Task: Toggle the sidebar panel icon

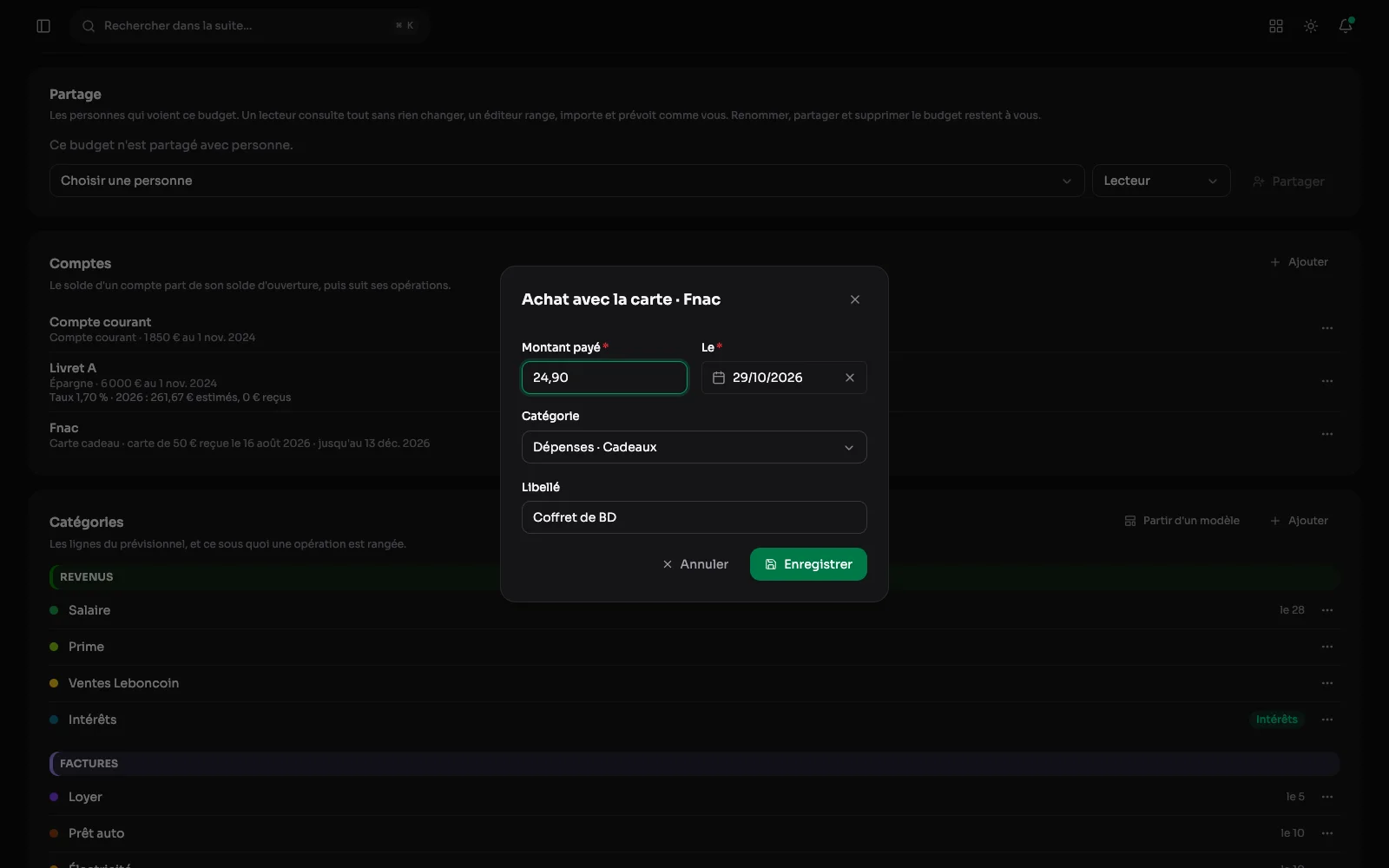Action: 43,26
